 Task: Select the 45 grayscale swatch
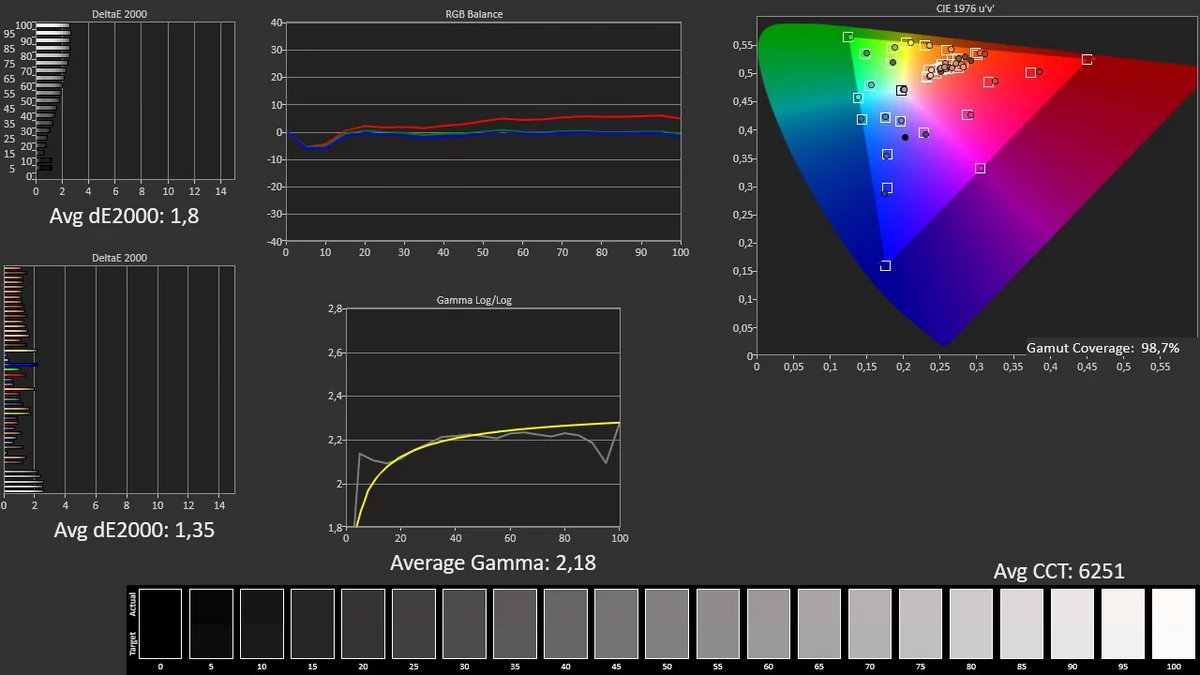pos(616,623)
